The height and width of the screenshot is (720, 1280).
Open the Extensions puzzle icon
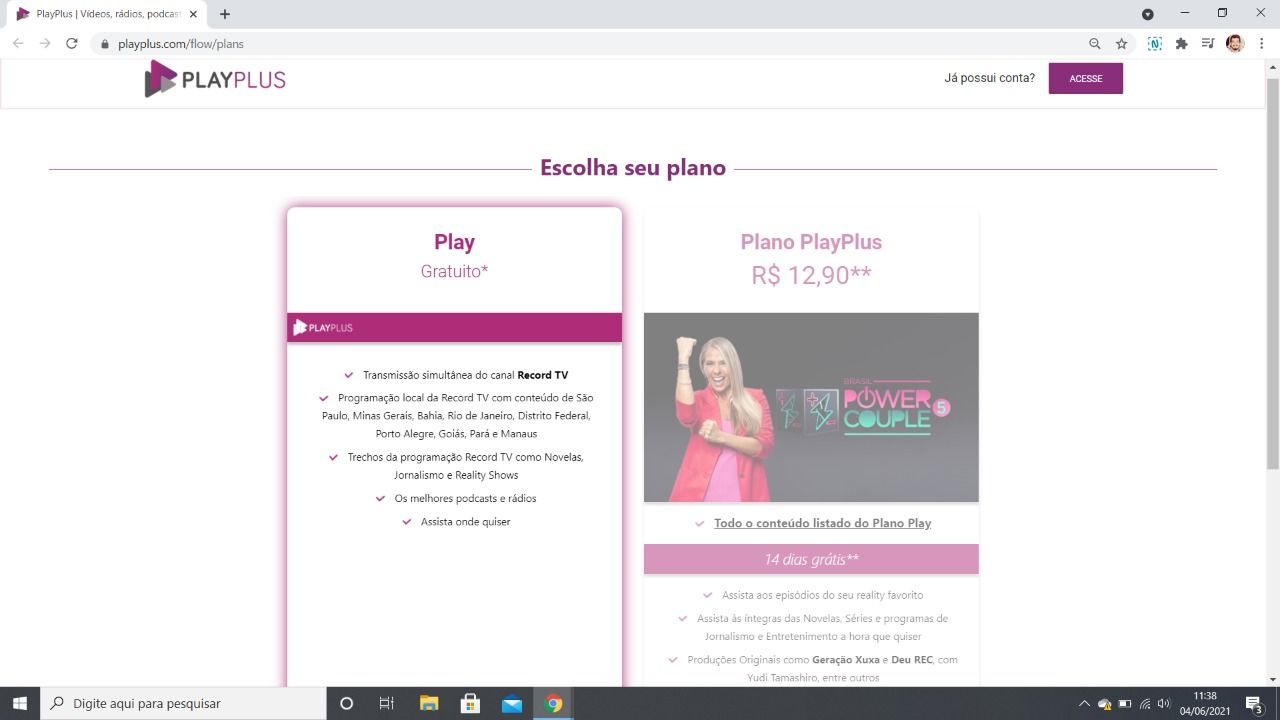(x=1181, y=44)
